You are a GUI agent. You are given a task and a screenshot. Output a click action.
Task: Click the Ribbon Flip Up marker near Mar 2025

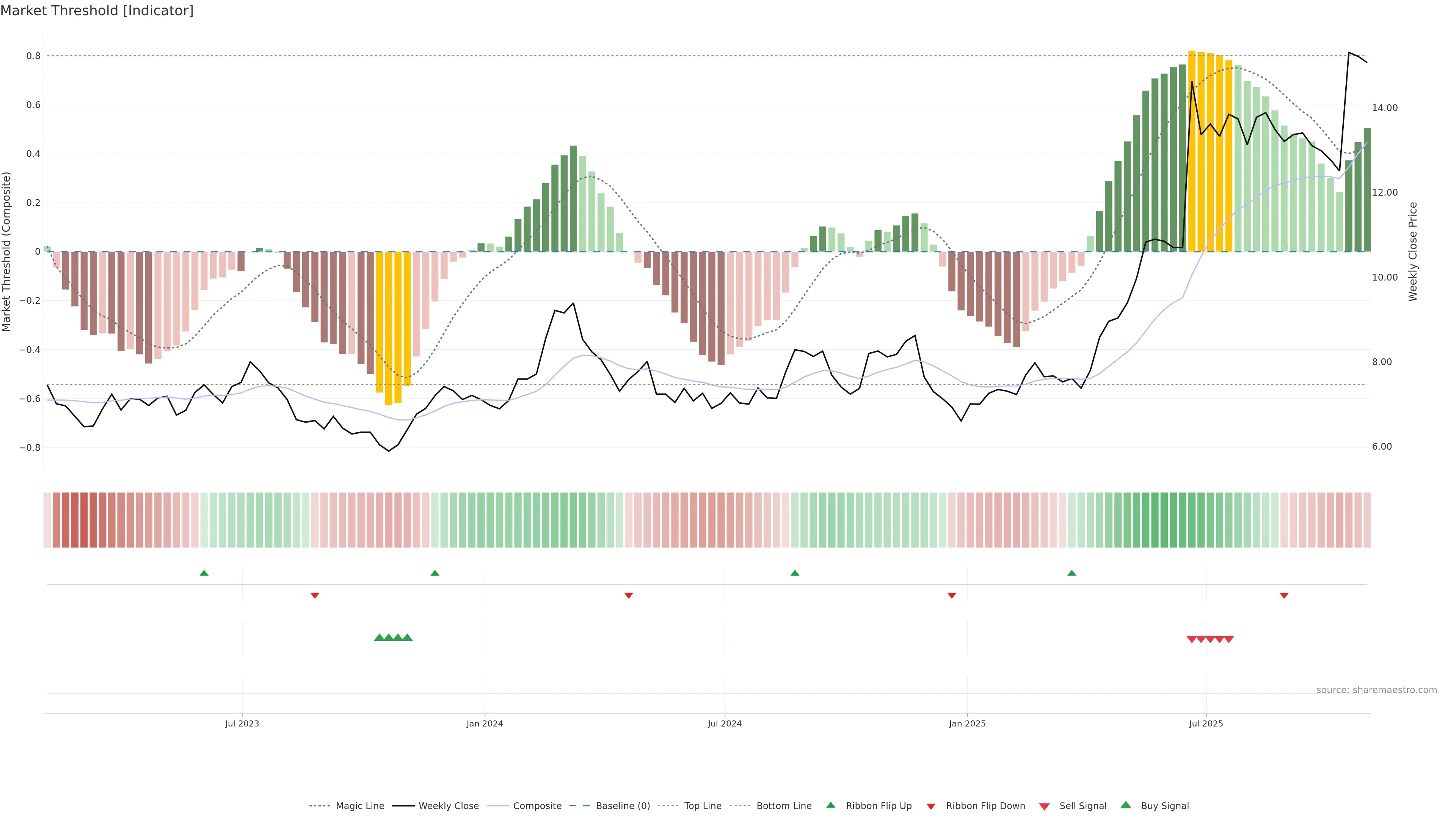[x=1072, y=573]
